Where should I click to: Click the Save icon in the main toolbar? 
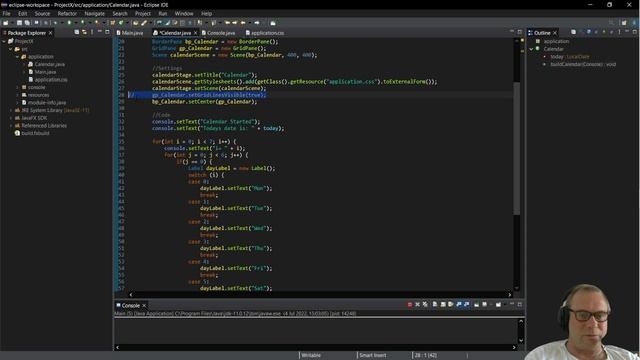point(19,23)
